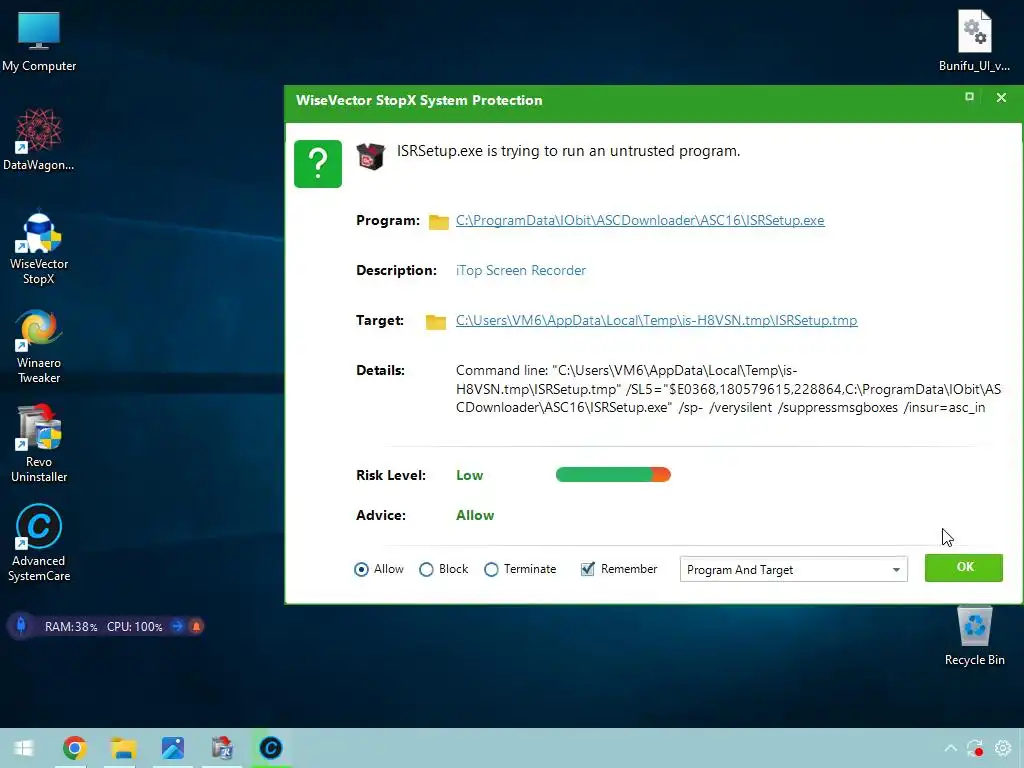Open the Recycle Bin
1024x768 pixels.
pos(974,635)
